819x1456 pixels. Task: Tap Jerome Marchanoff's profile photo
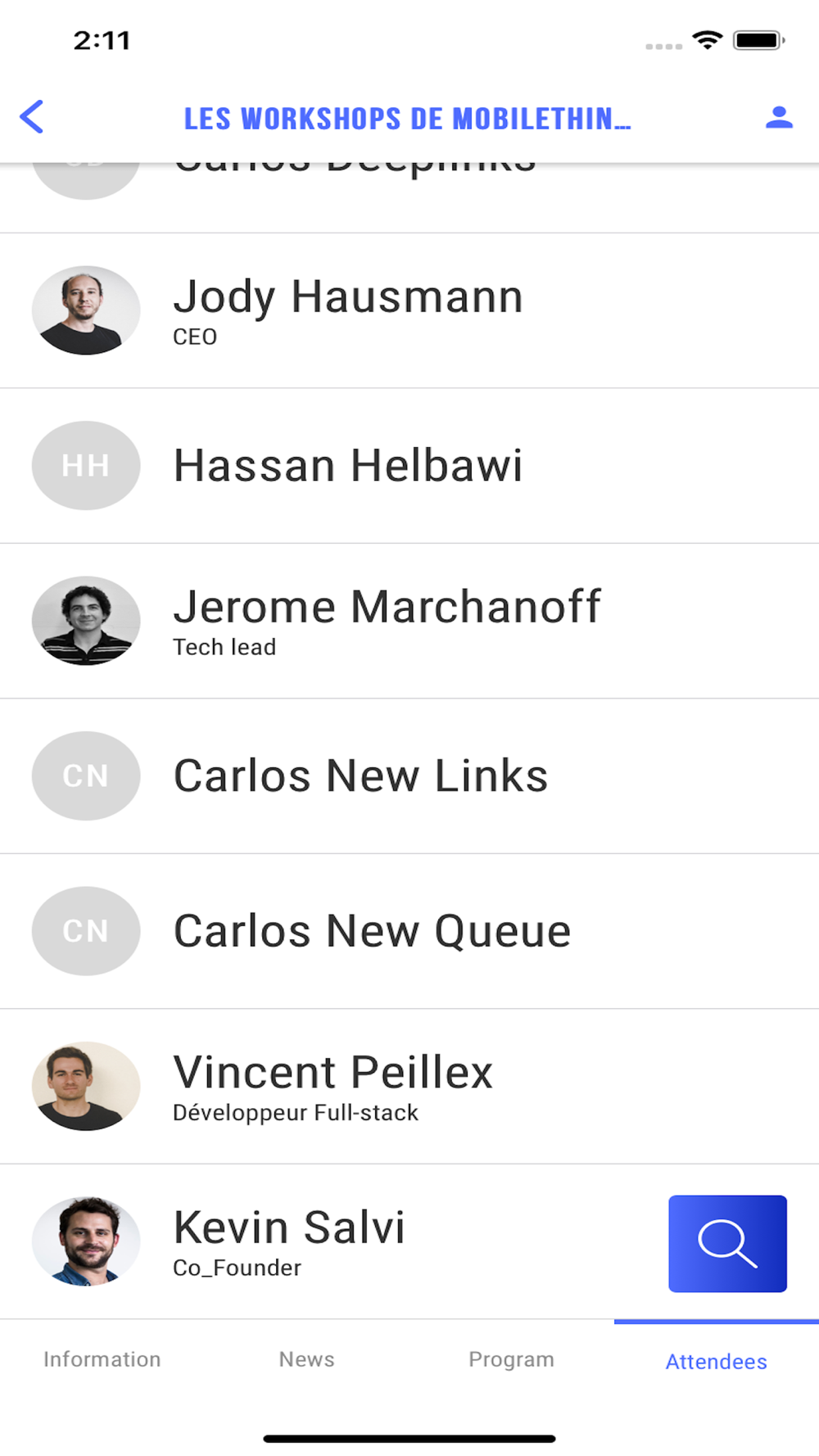tap(86, 621)
